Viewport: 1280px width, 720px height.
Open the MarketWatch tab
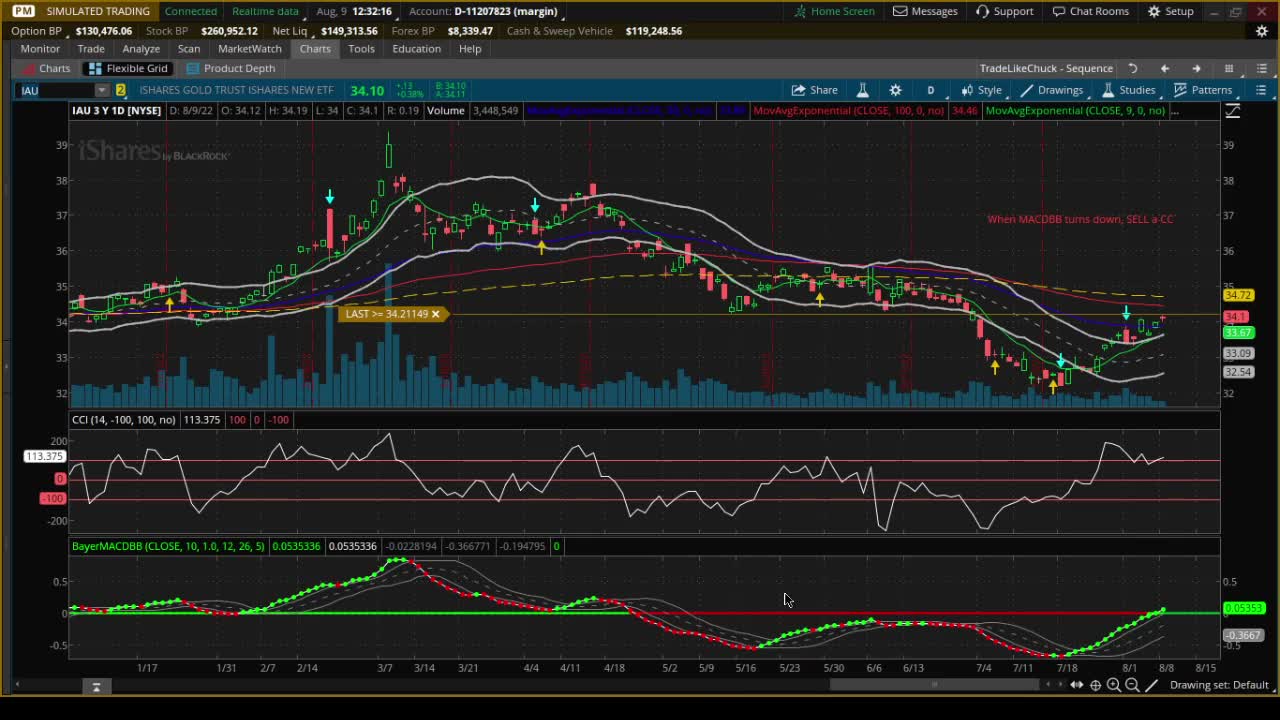click(x=250, y=48)
